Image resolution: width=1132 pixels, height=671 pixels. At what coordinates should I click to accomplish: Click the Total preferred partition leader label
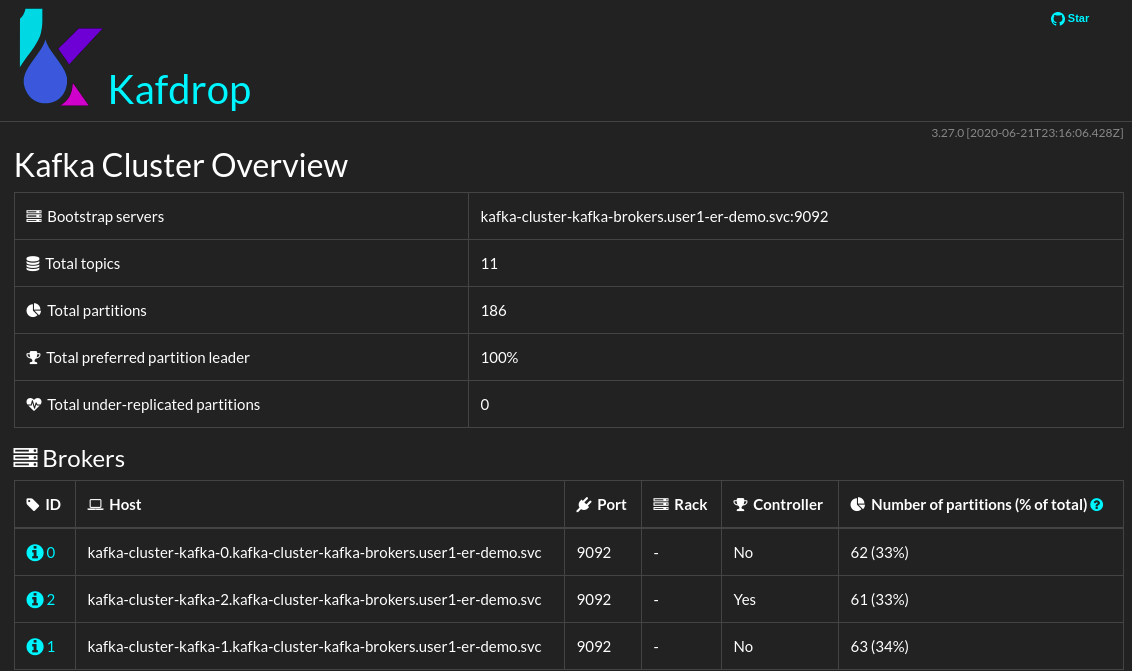(148, 358)
